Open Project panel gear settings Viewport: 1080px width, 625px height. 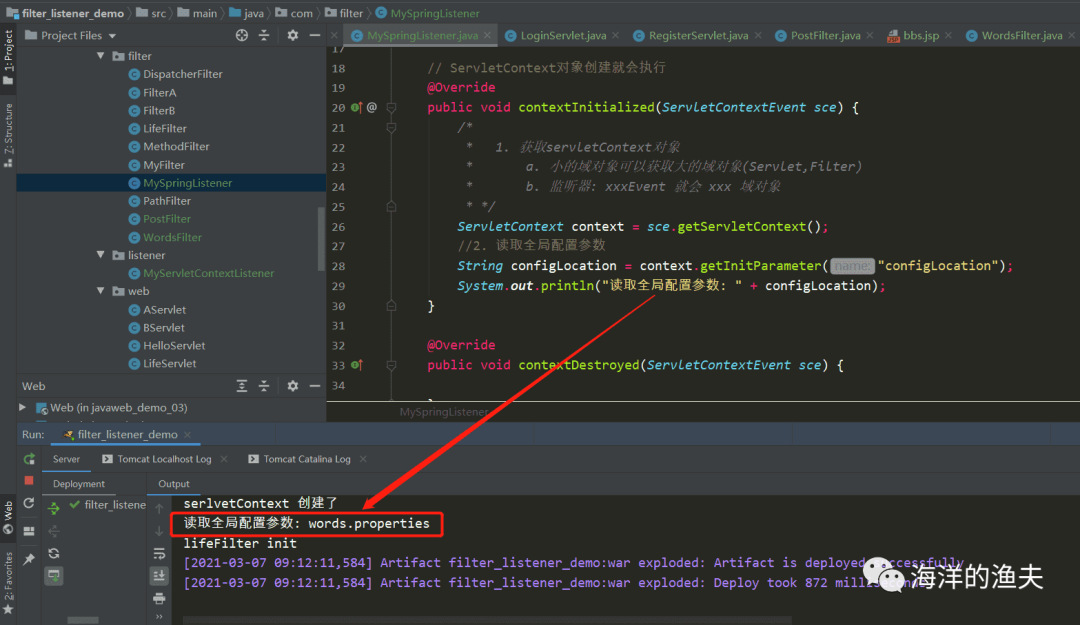click(x=293, y=35)
